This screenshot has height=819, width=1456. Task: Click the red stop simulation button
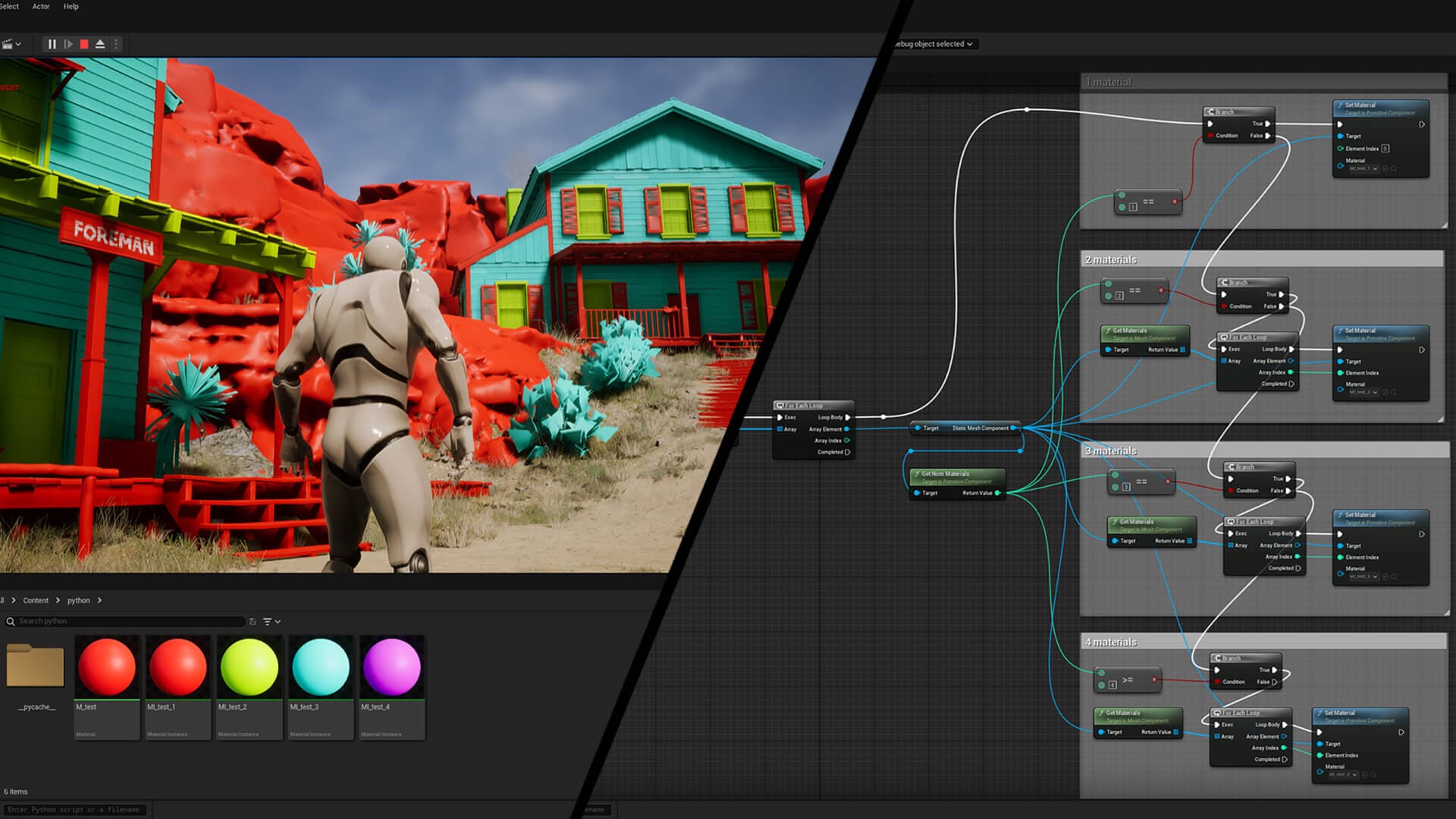[84, 44]
